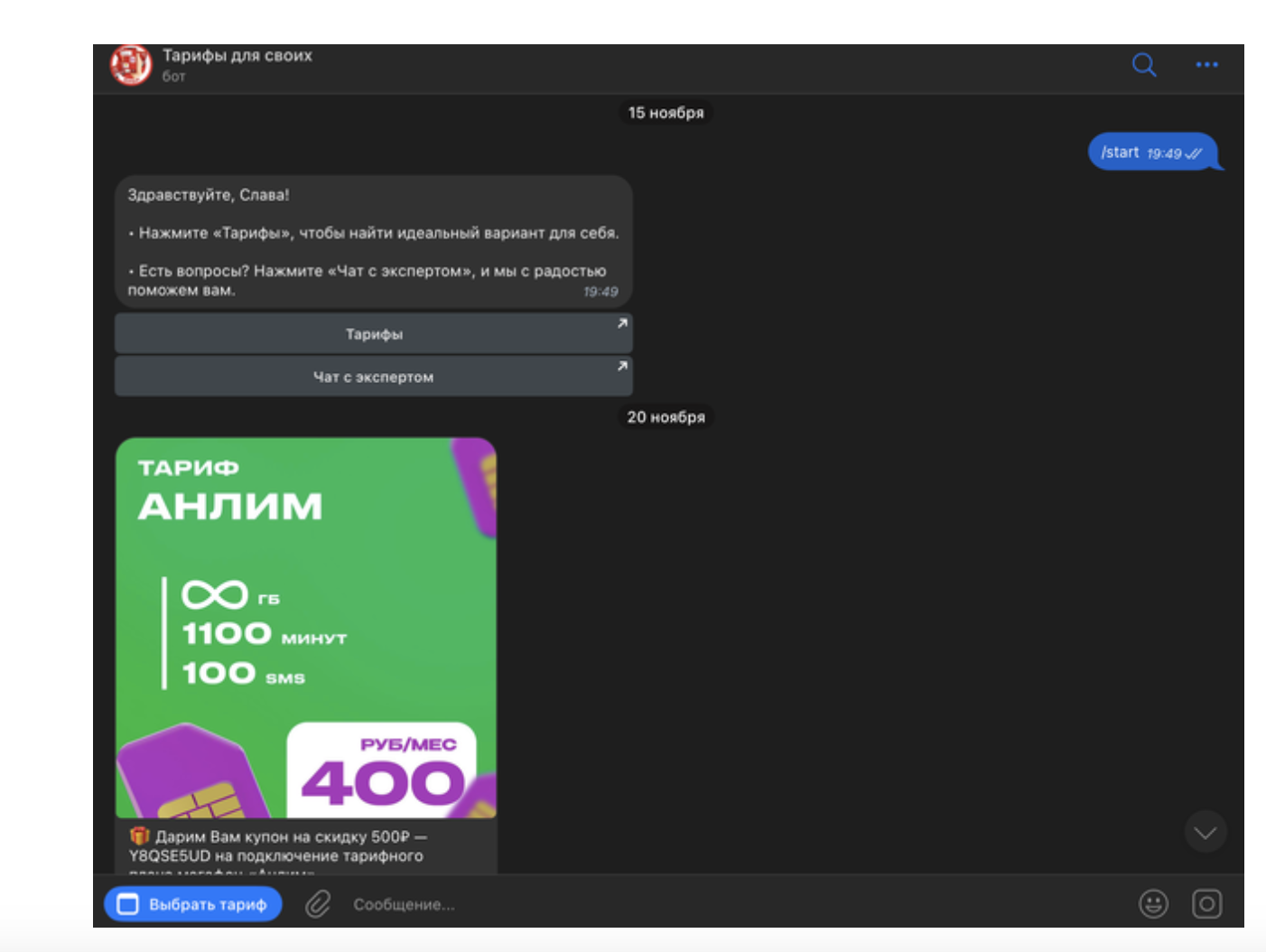The height and width of the screenshot is (952, 1266).
Task: Click the 20 ноября date separator
Action: pyautogui.click(x=667, y=416)
